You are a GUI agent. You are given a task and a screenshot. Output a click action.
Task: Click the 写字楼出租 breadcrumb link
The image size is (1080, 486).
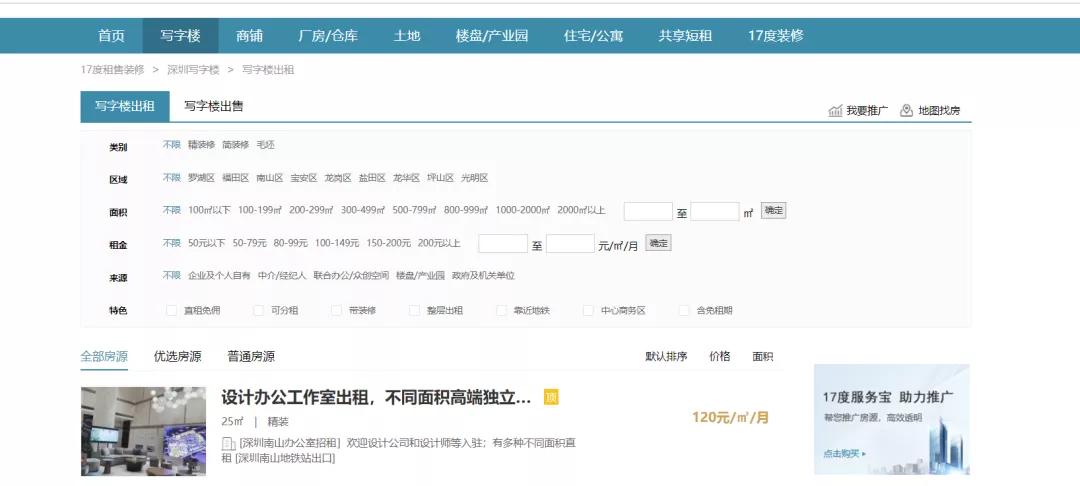268,70
